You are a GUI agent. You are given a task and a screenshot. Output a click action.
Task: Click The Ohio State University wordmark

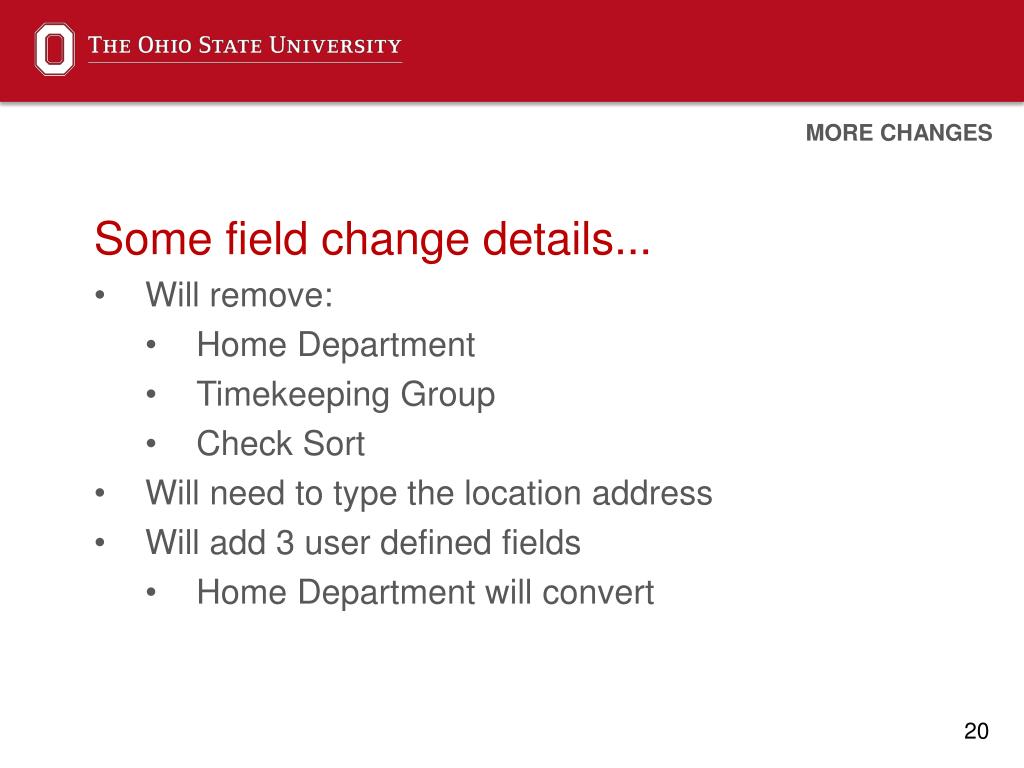point(245,45)
